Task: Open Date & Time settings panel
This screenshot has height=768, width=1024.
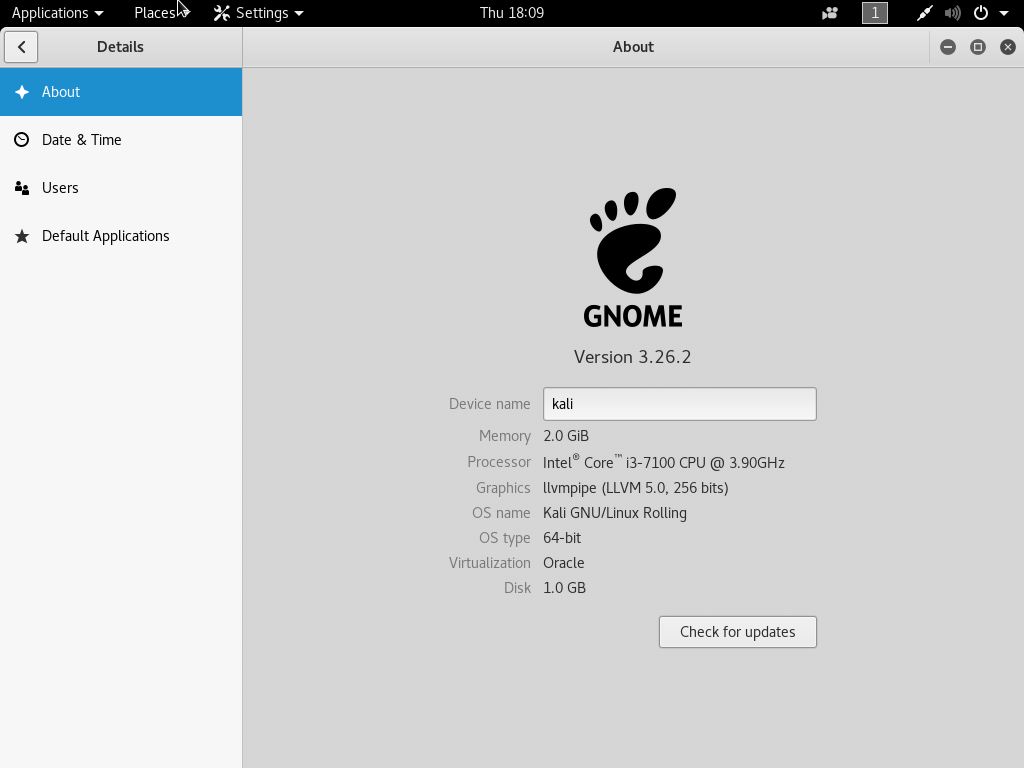Action: (x=121, y=140)
